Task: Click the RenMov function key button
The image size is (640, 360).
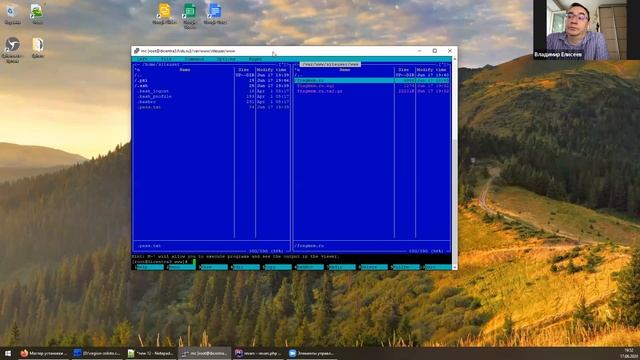Action: (310, 267)
